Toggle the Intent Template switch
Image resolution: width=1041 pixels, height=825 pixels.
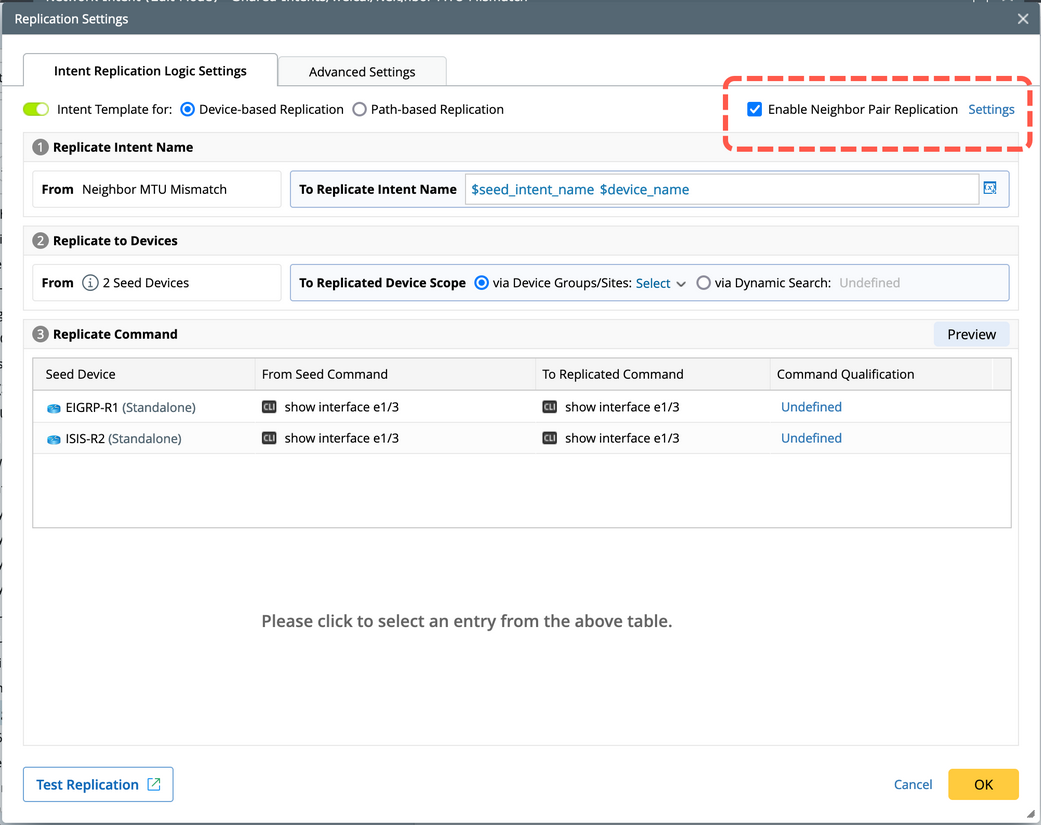tap(36, 109)
